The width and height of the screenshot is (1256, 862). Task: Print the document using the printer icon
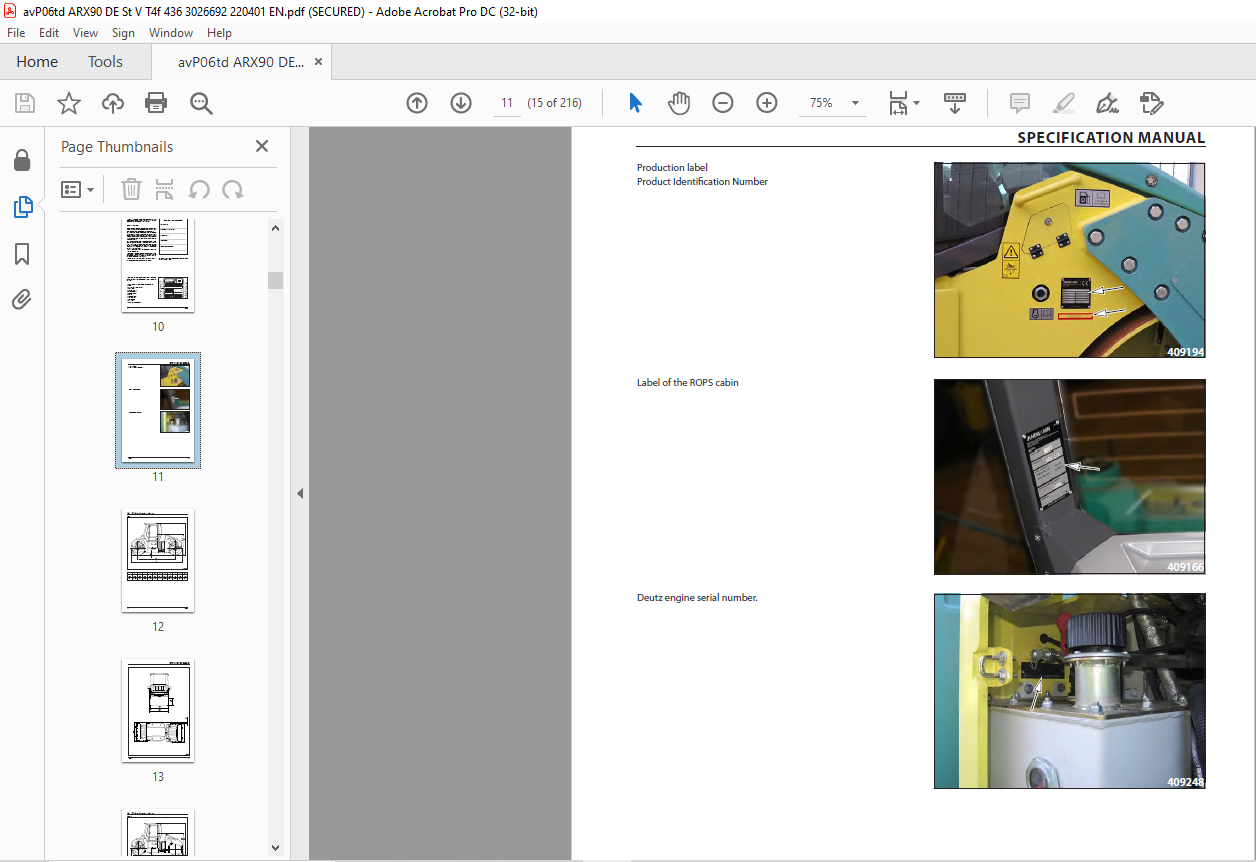click(156, 103)
